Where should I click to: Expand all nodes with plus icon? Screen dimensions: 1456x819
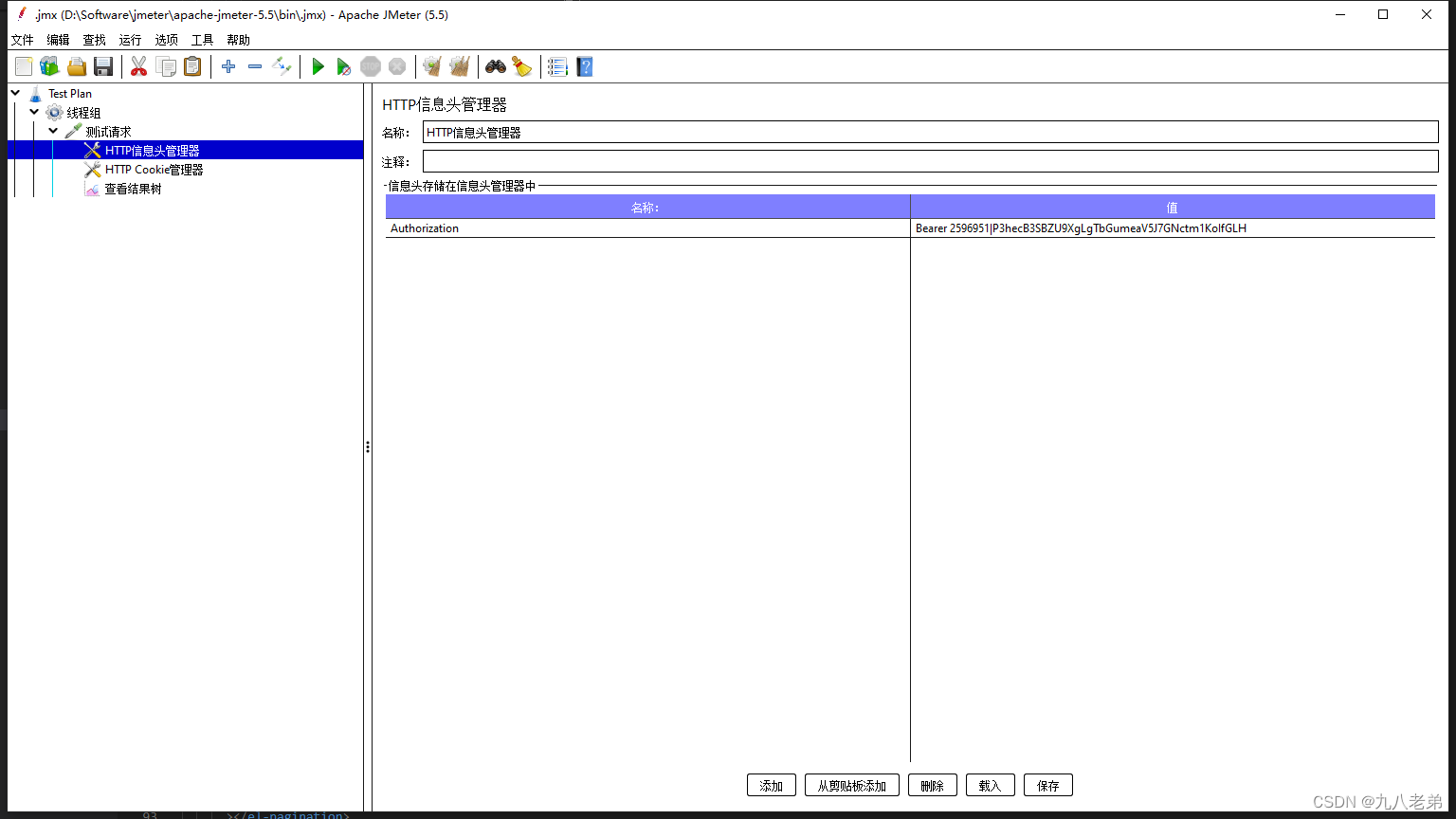click(x=228, y=66)
